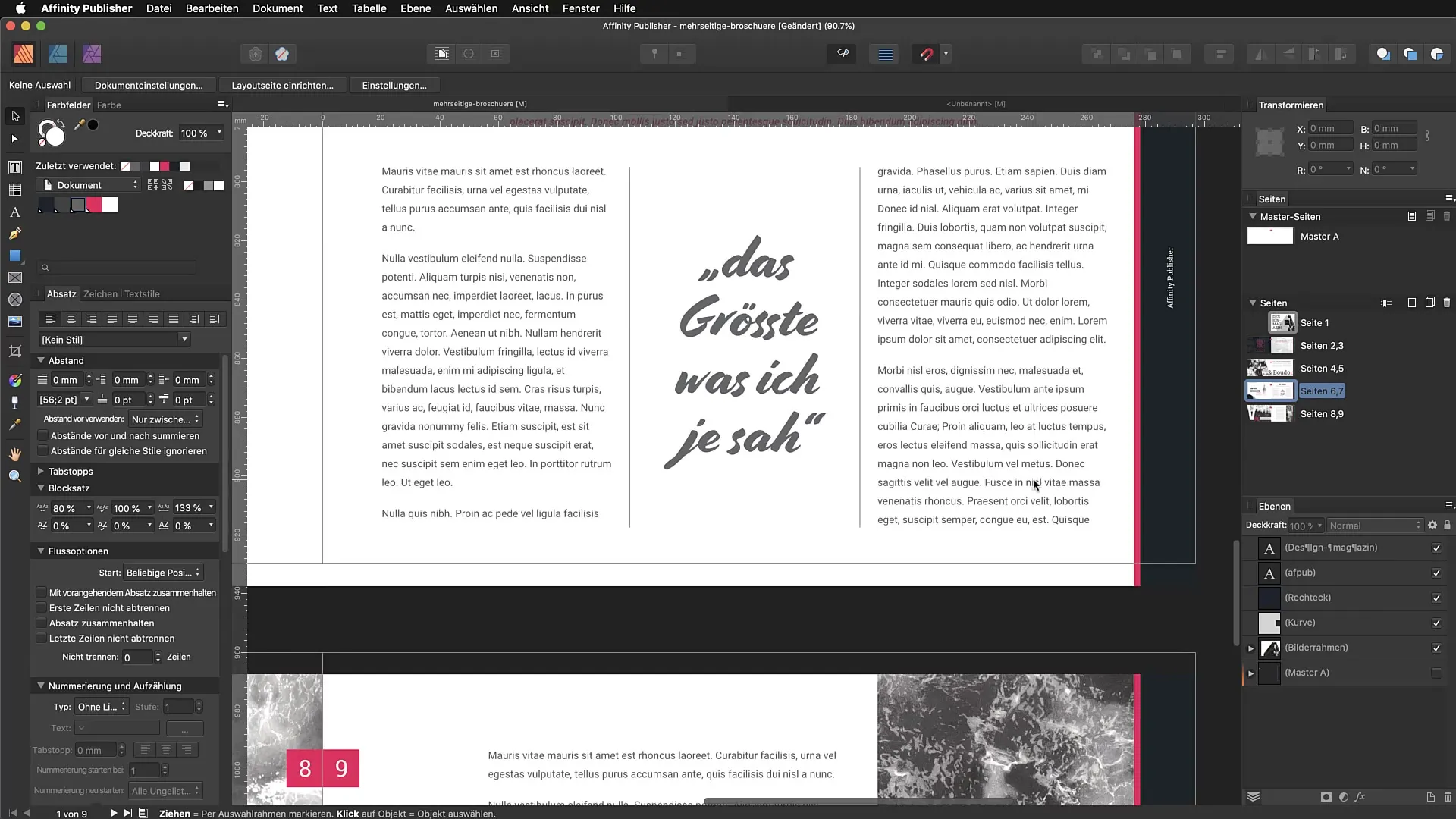1456x819 pixels.
Task: Check Absatz zusammenhalten option
Action: tap(42, 623)
